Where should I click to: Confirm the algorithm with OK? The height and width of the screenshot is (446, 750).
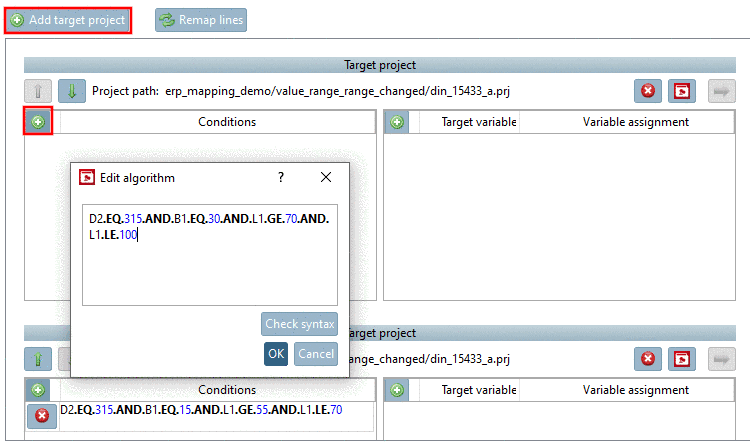tap(276, 354)
